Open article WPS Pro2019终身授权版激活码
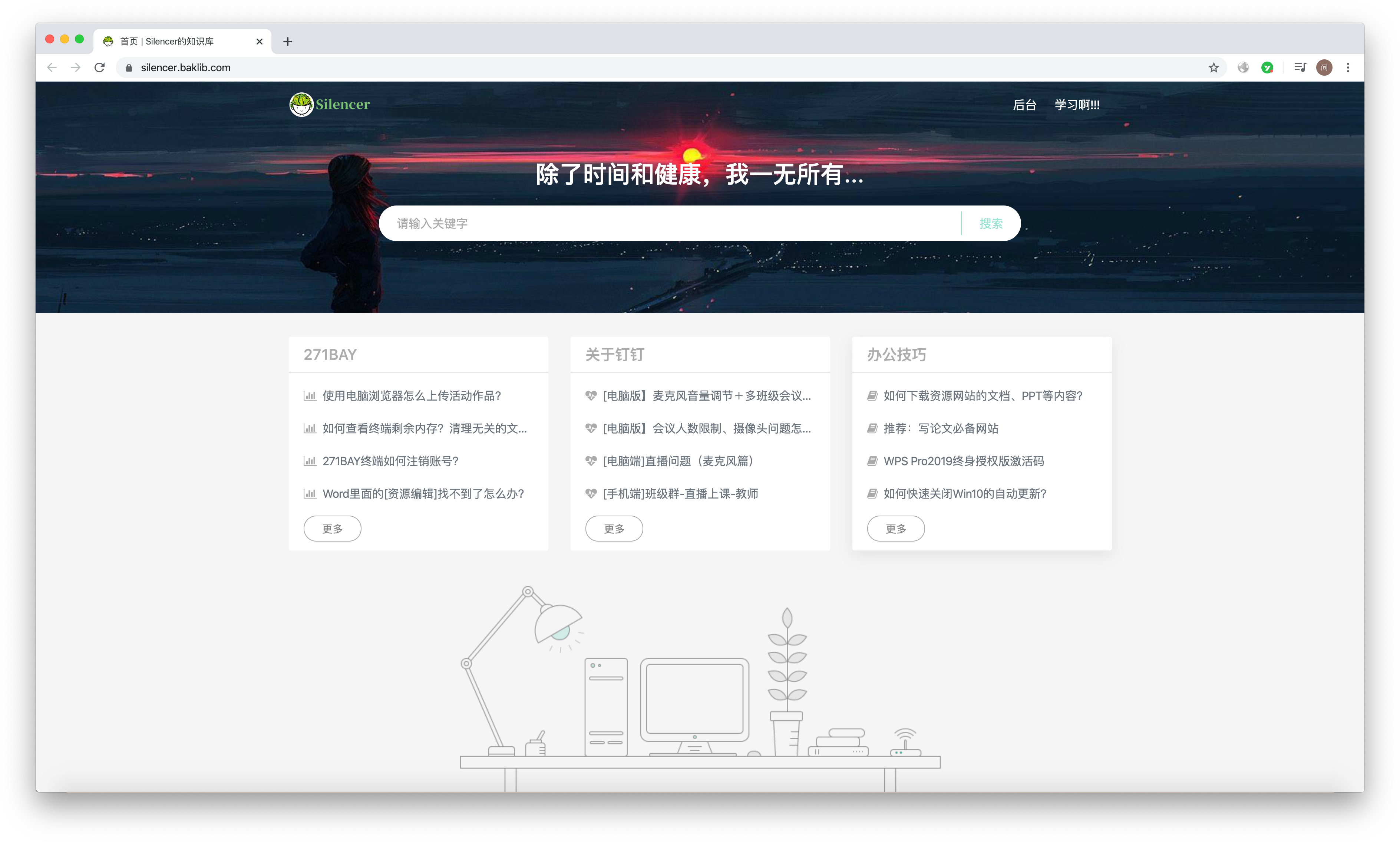This screenshot has width=1400, height=842. pyautogui.click(x=963, y=461)
